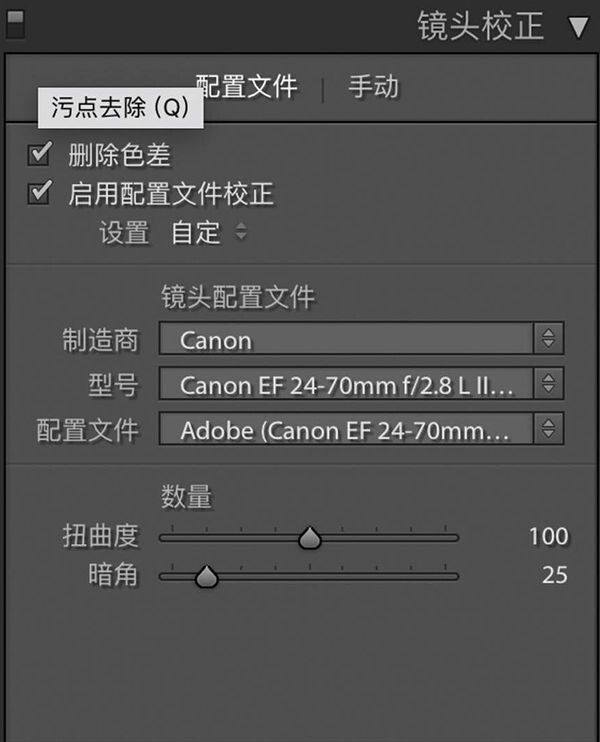
Task: Collapse the 镜头校正 panel triangle
Action: pos(578,27)
